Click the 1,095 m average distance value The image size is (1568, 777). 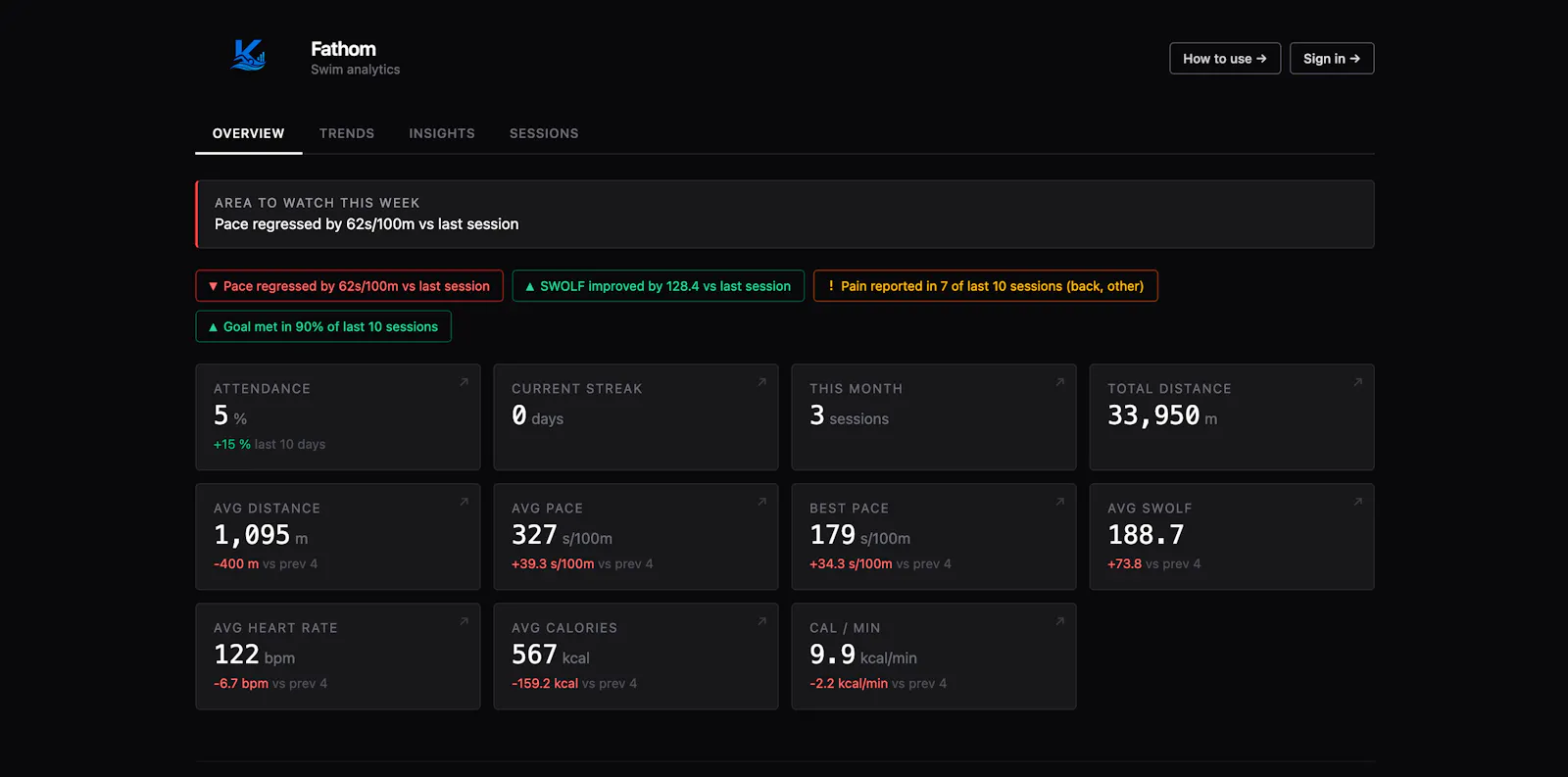point(261,536)
